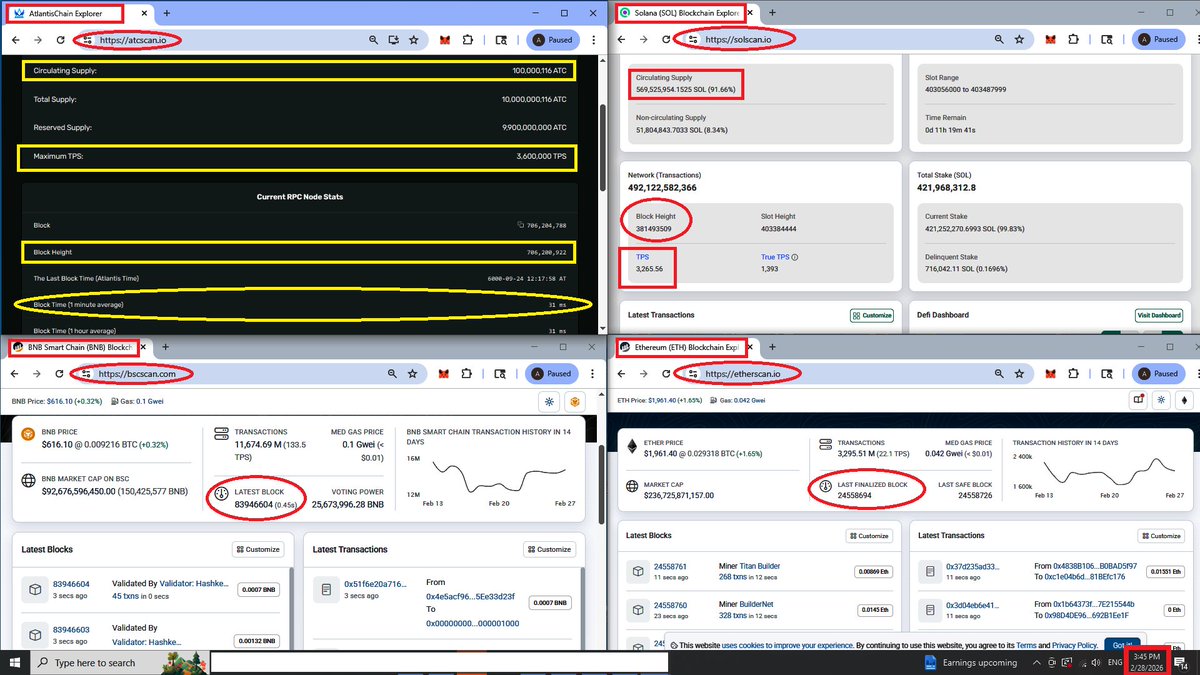Open Chrome menu in the AtlantisChain window
1200x675 pixels.
point(592,39)
